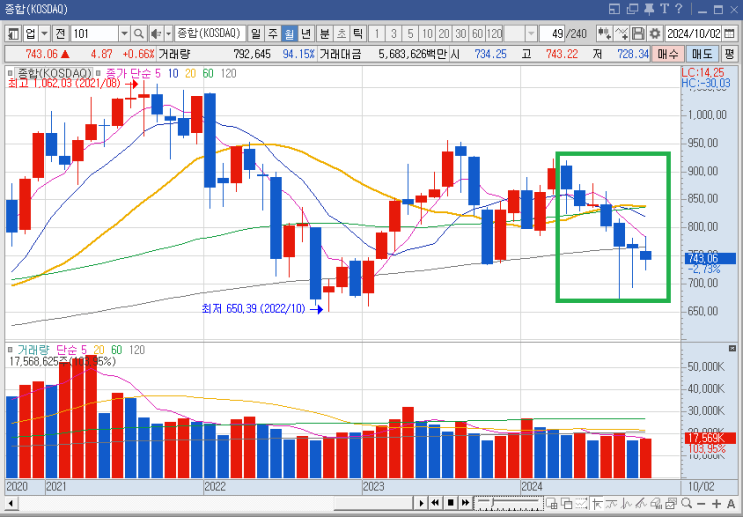This screenshot has height=517, width=743.
Task: Click the magnifier zoom icon at bottom
Action: coord(686,503)
